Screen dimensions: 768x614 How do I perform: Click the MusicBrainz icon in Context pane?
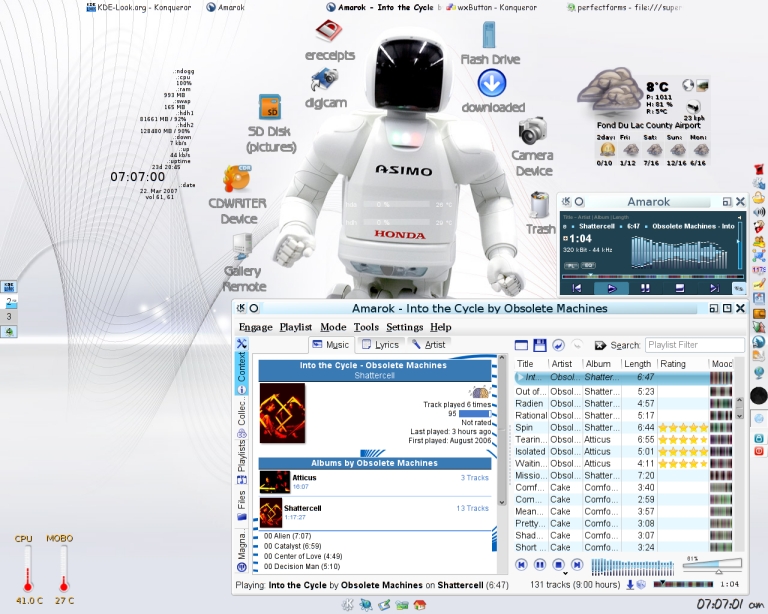480,392
